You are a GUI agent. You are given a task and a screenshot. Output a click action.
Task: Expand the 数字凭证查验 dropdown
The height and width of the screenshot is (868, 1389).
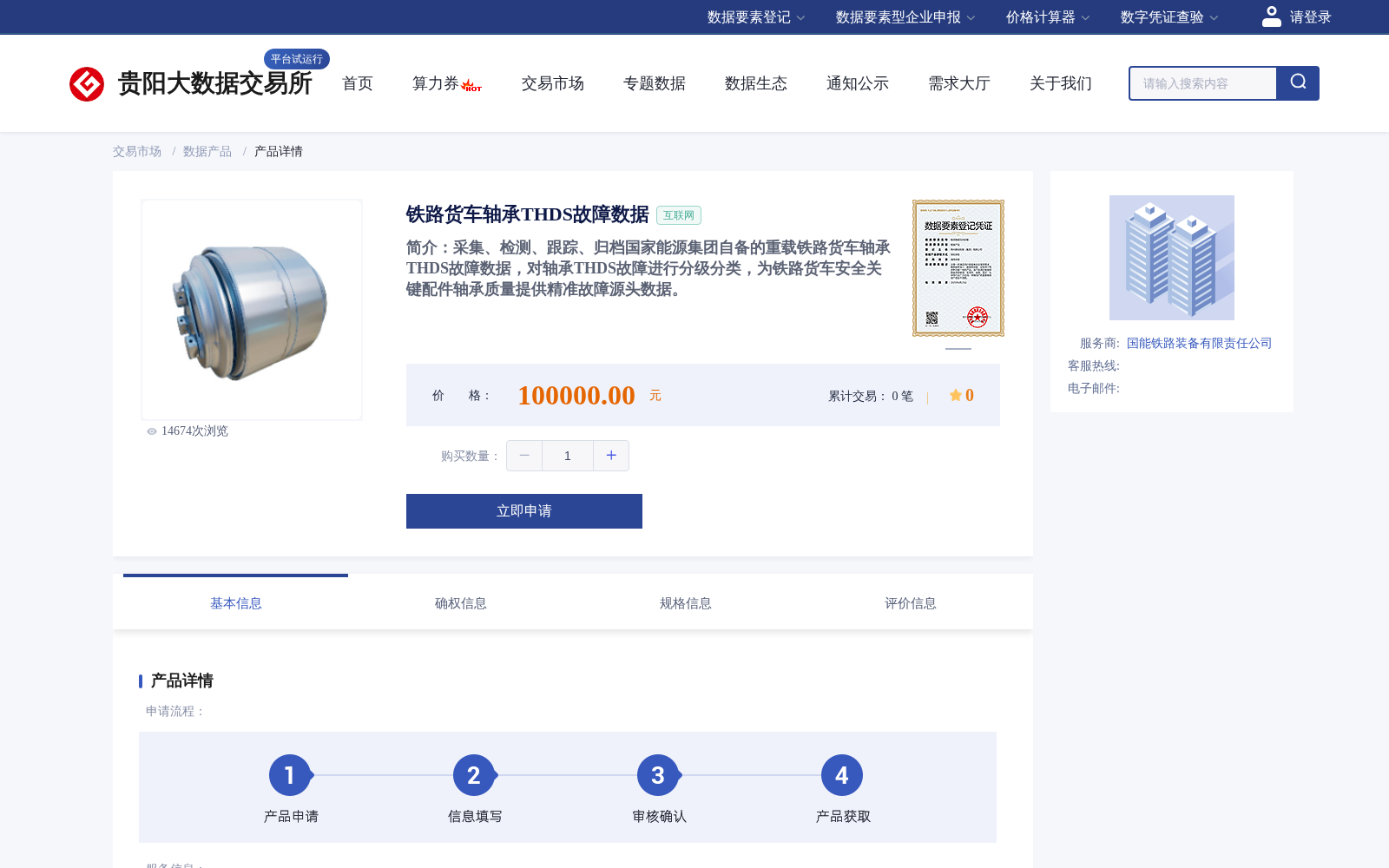1169,17
